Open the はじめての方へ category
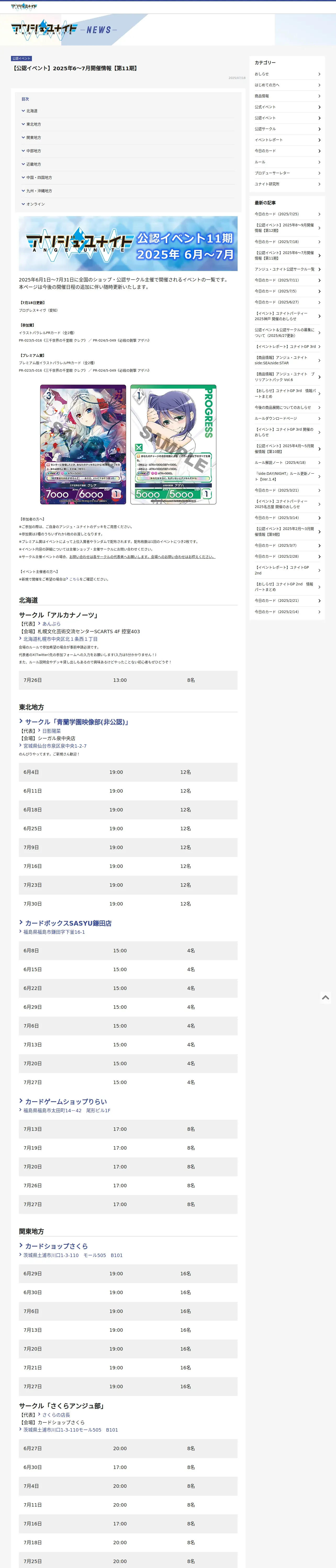This screenshot has height=1568, width=336. tap(287, 85)
